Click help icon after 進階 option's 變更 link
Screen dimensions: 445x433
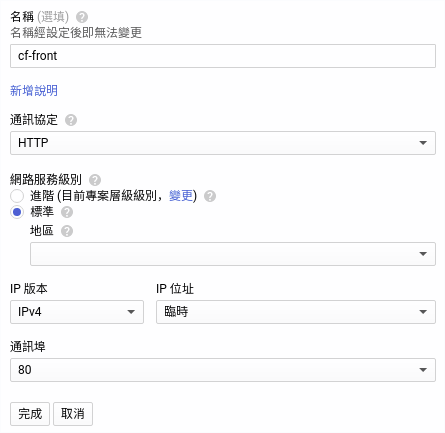click(x=210, y=196)
